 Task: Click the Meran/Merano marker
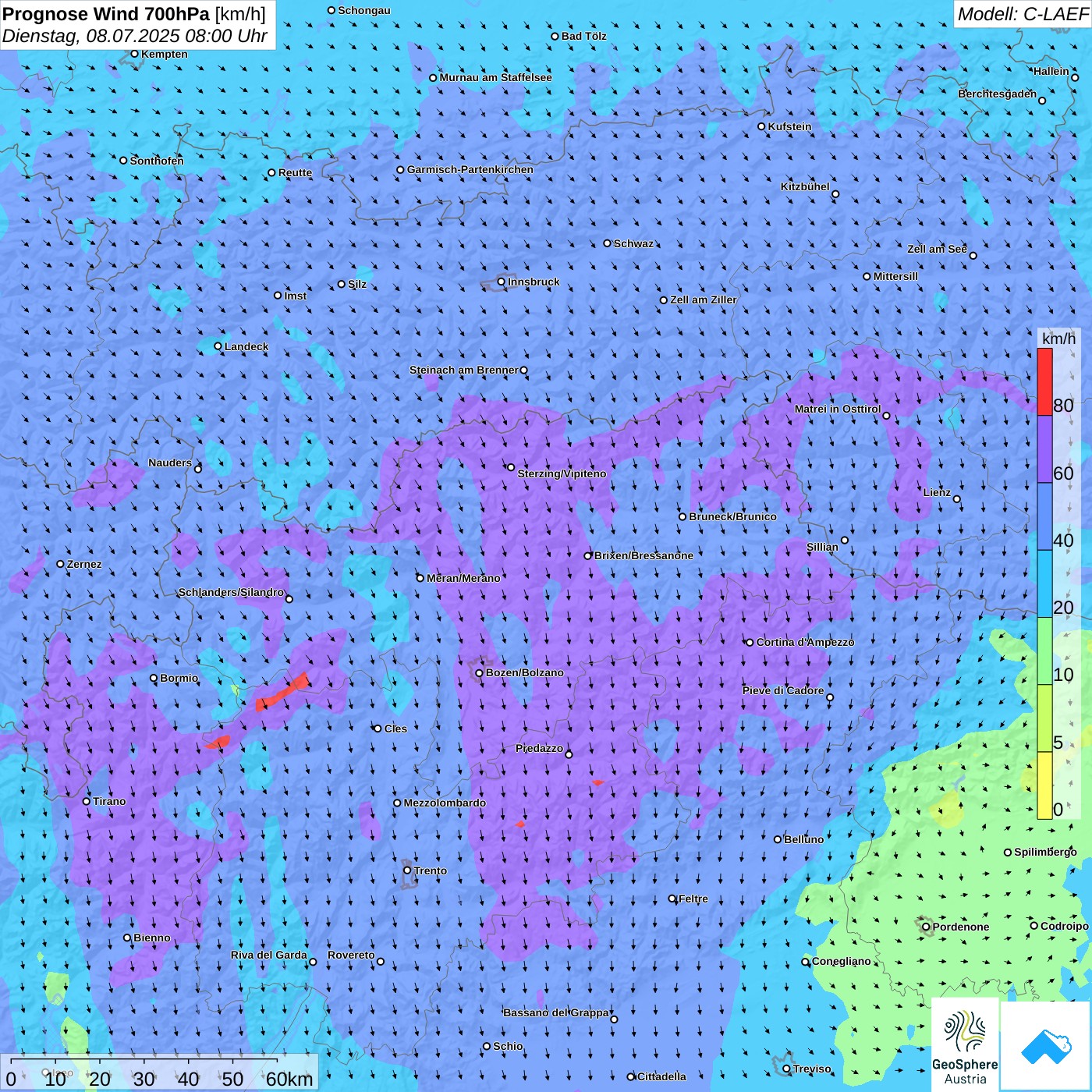(x=420, y=578)
